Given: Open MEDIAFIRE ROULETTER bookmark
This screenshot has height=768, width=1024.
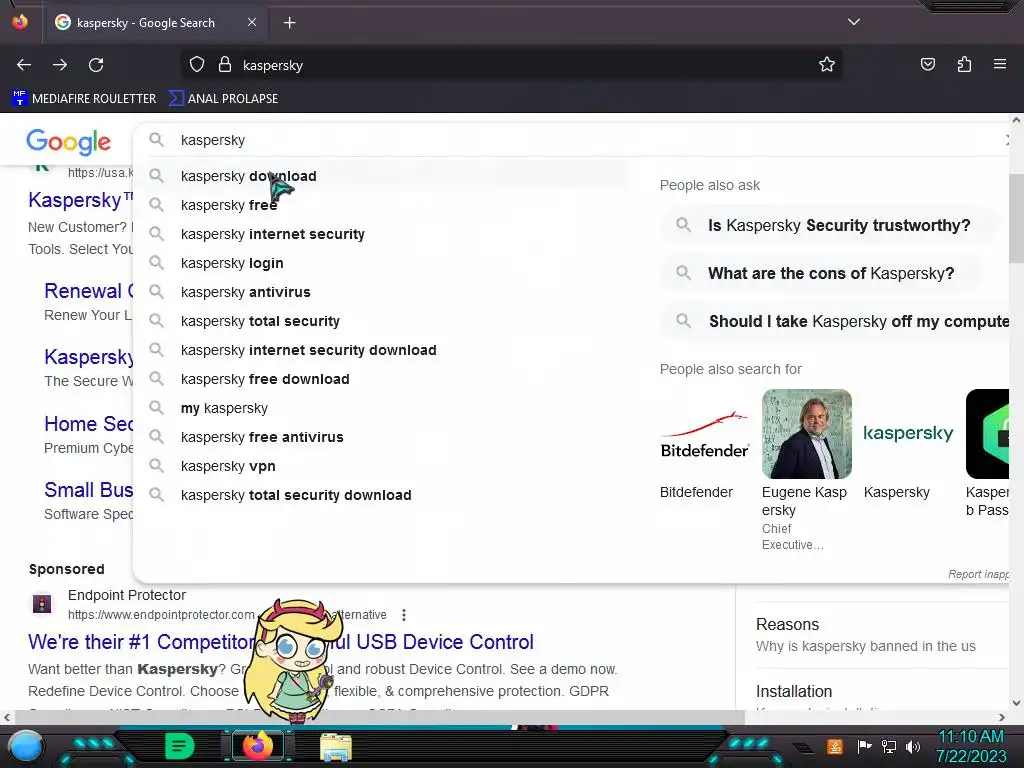Looking at the screenshot, I should [84, 99].
